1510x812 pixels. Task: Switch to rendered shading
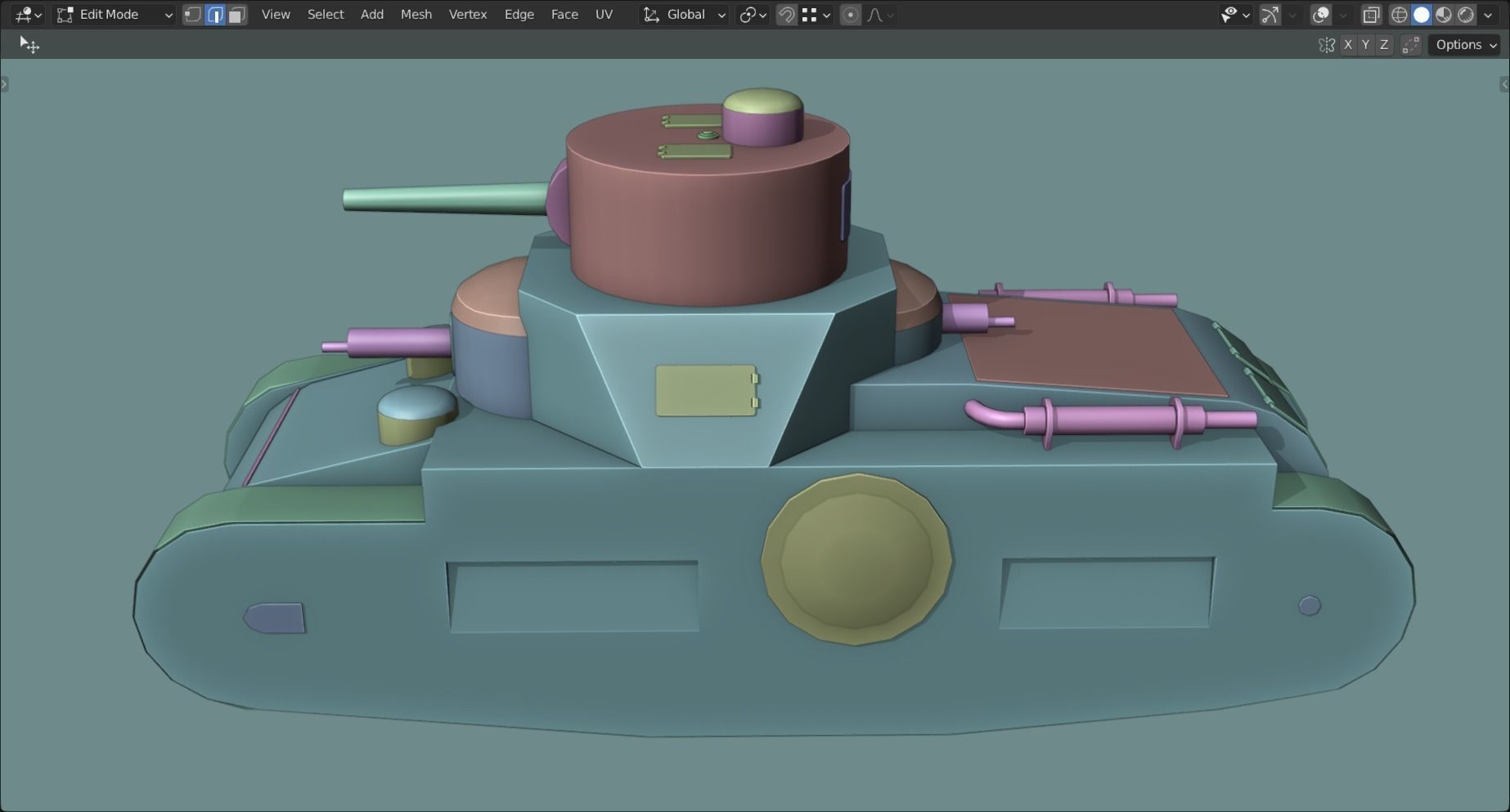click(x=1466, y=15)
